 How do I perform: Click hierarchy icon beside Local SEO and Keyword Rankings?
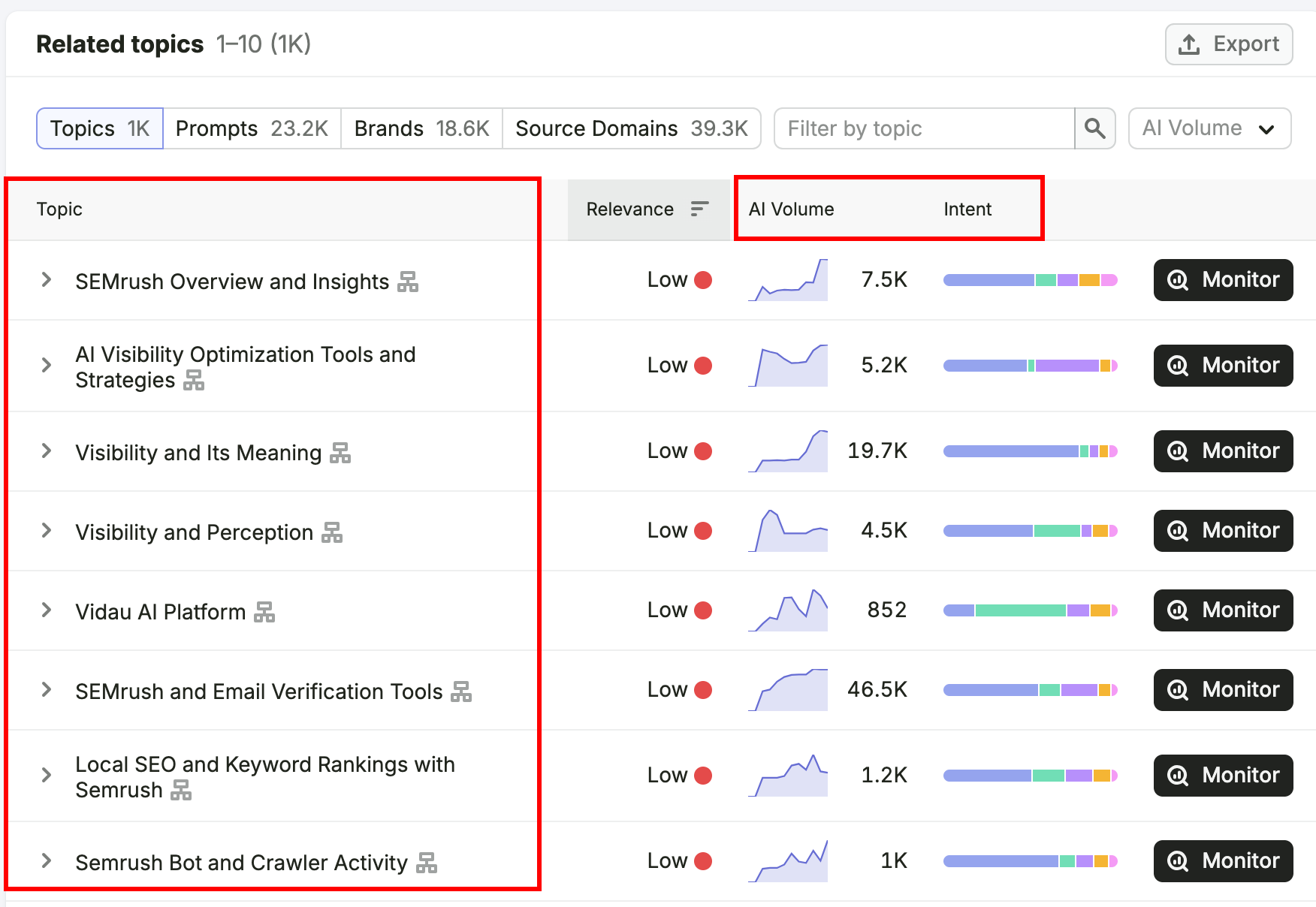coord(181,790)
